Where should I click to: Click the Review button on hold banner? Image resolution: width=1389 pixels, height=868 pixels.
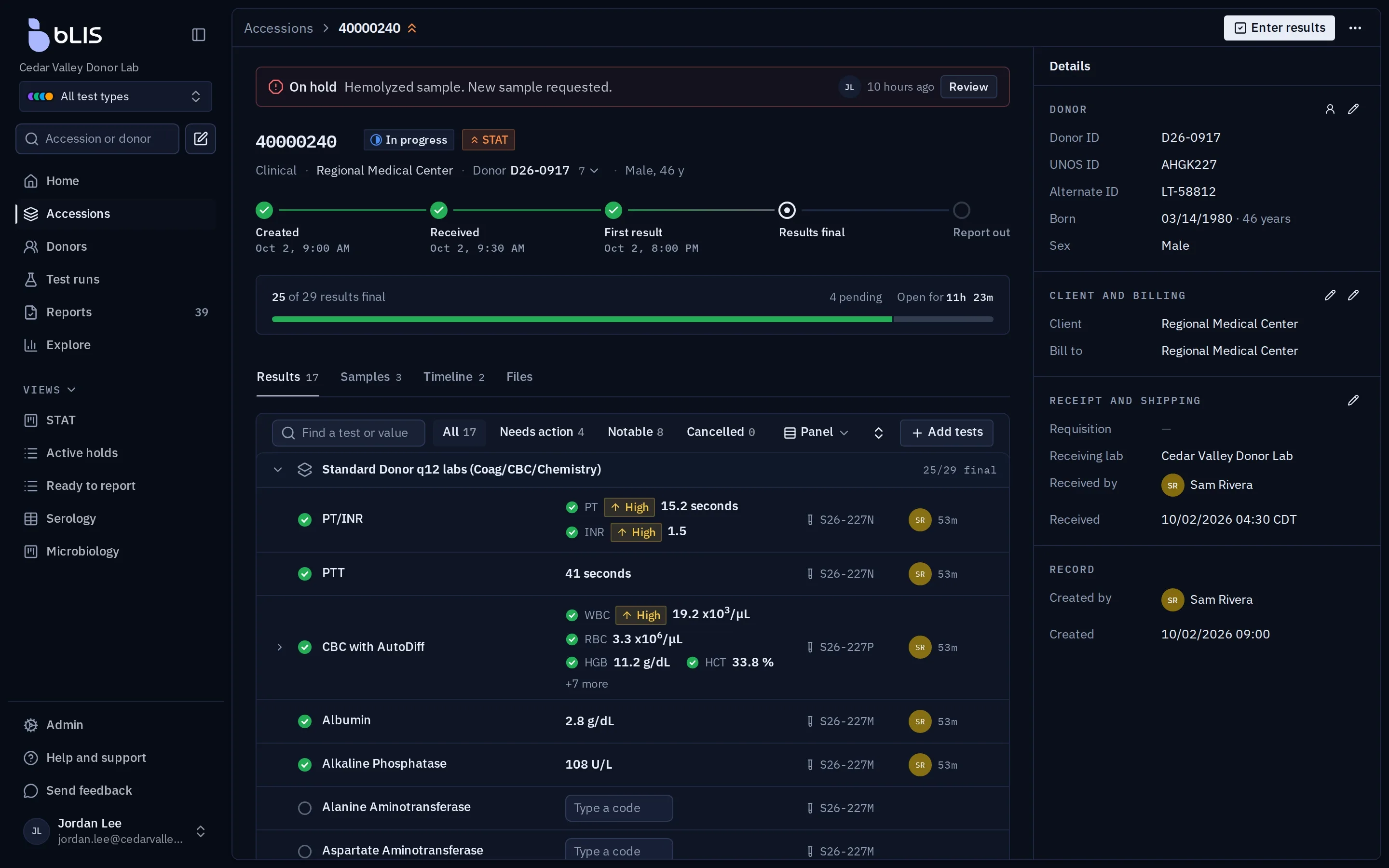[968, 87]
